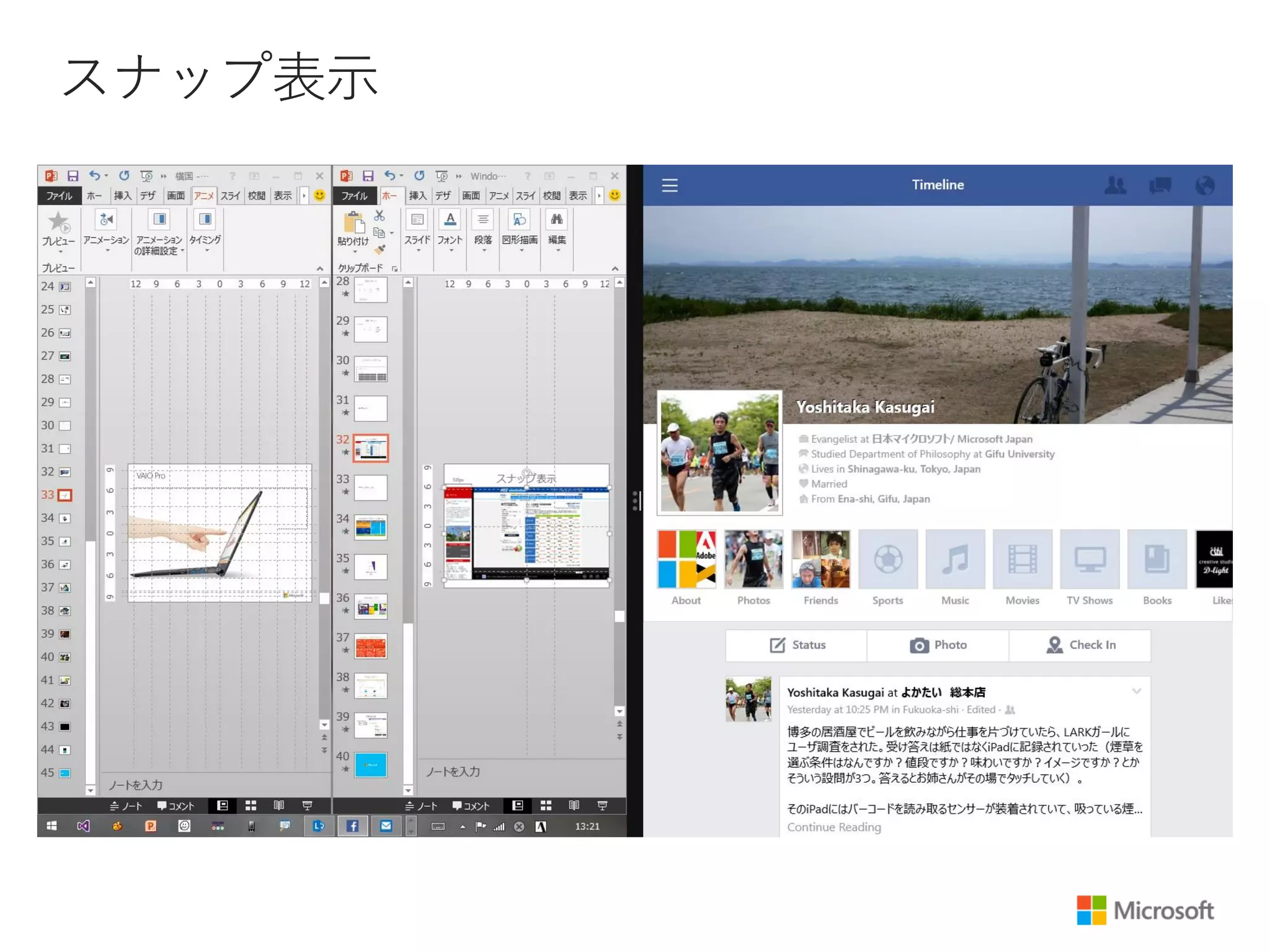Click the Check In button

1080,645
